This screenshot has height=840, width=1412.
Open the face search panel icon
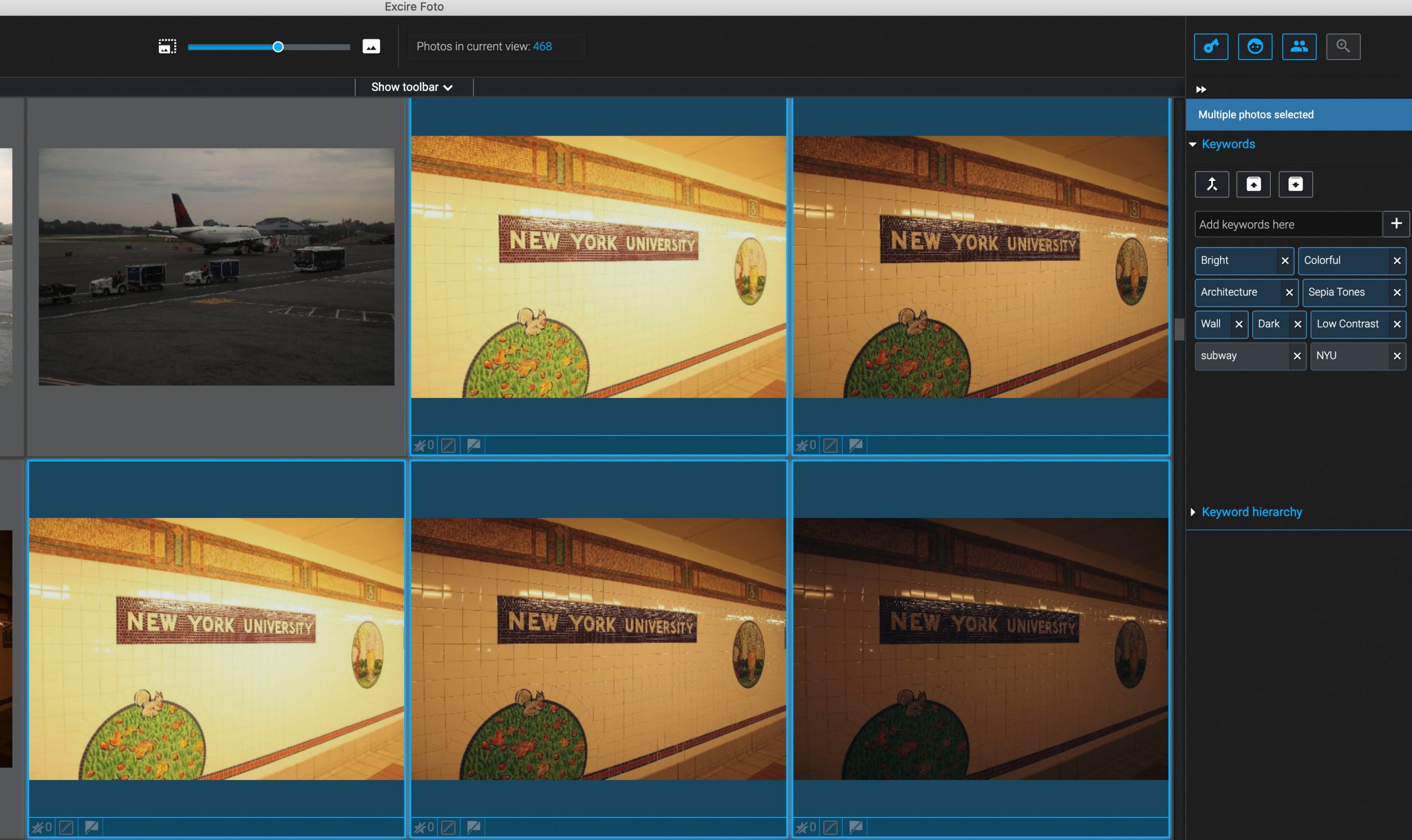1255,46
